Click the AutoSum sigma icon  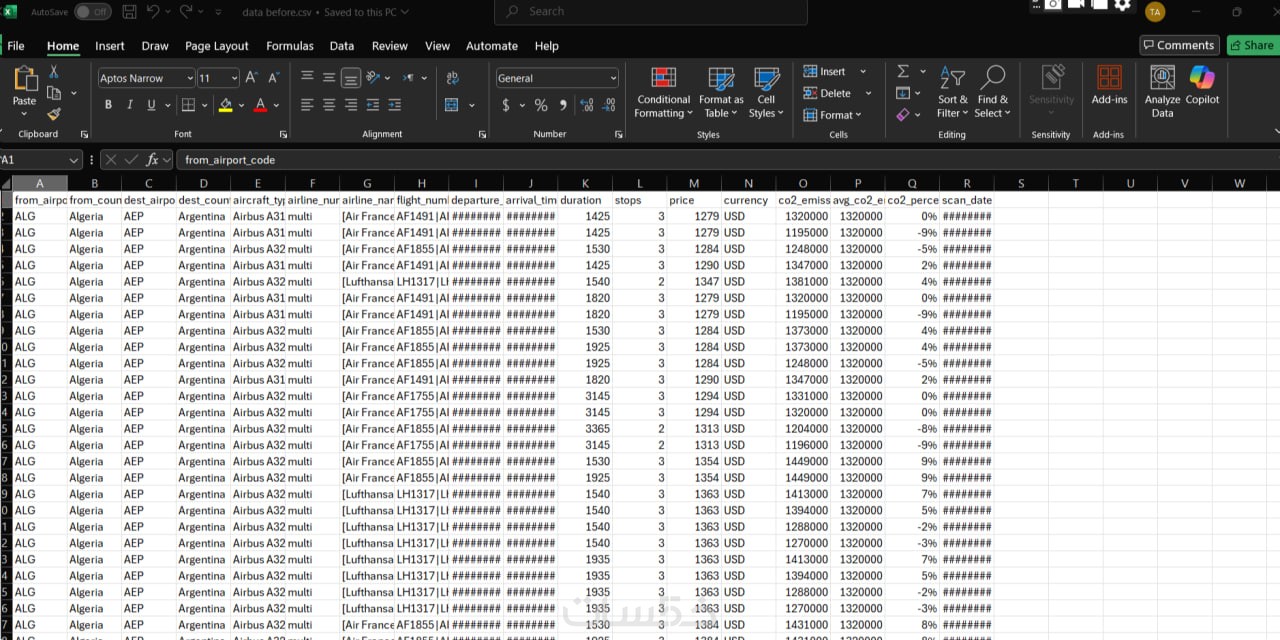pyautogui.click(x=903, y=72)
